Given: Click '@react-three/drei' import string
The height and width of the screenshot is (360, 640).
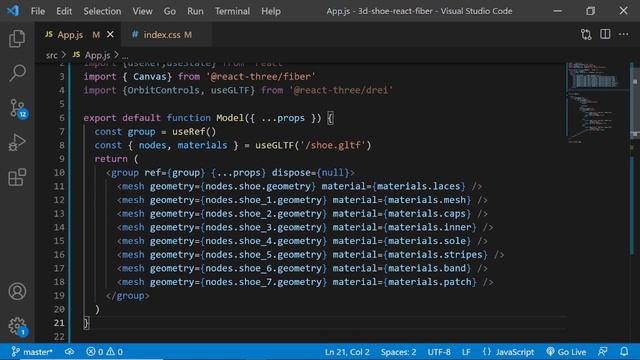Looking at the screenshot, I should coord(341,90).
